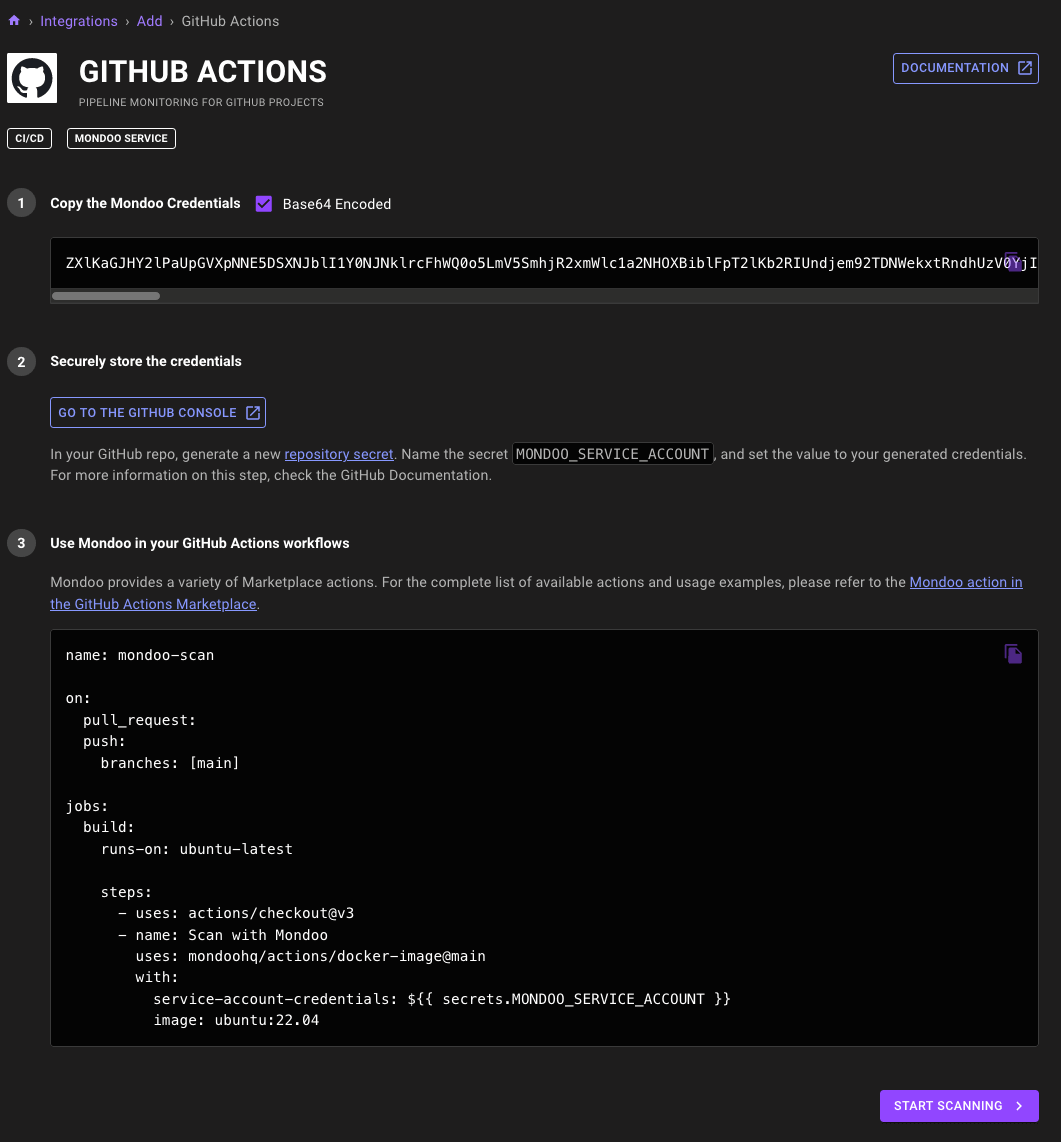The image size is (1061, 1142).
Task: Click the GitHub logo icon
Action: (31, 77)
